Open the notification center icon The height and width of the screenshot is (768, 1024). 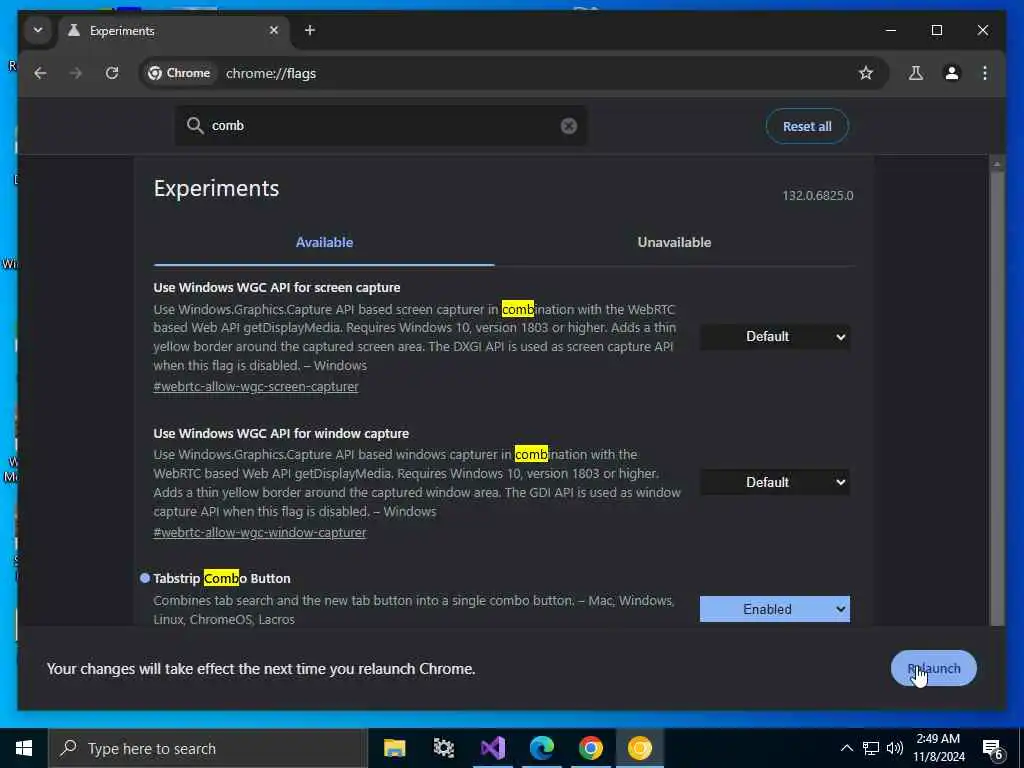(x=993, y=748)
